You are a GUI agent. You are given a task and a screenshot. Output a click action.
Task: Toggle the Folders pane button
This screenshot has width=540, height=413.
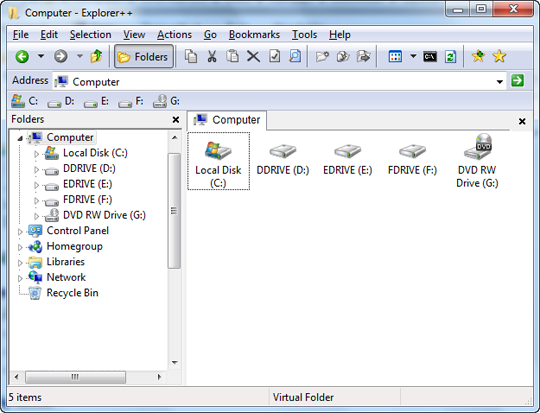tap(144, 56)
